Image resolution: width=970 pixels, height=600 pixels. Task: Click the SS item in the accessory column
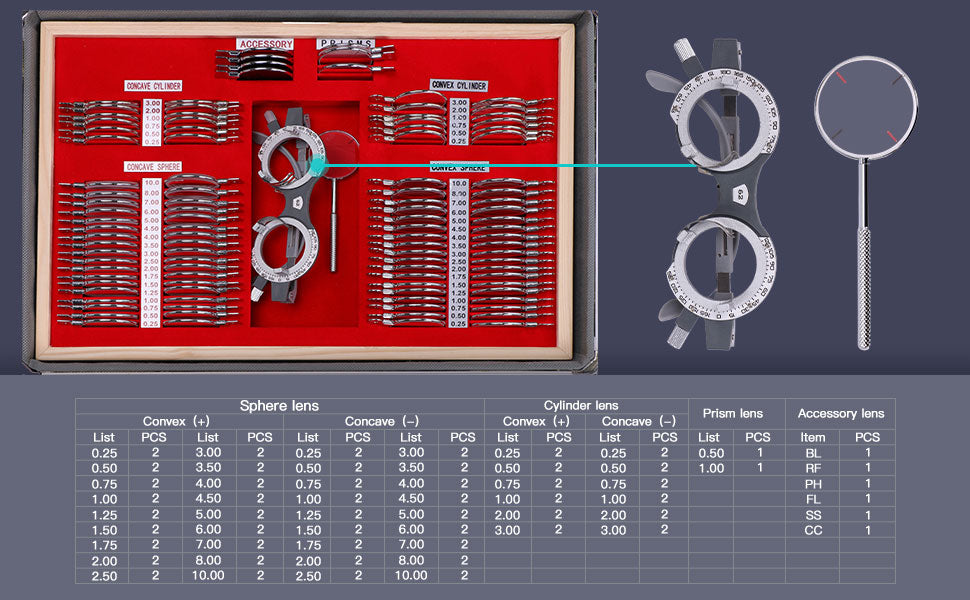coord(813,515)
